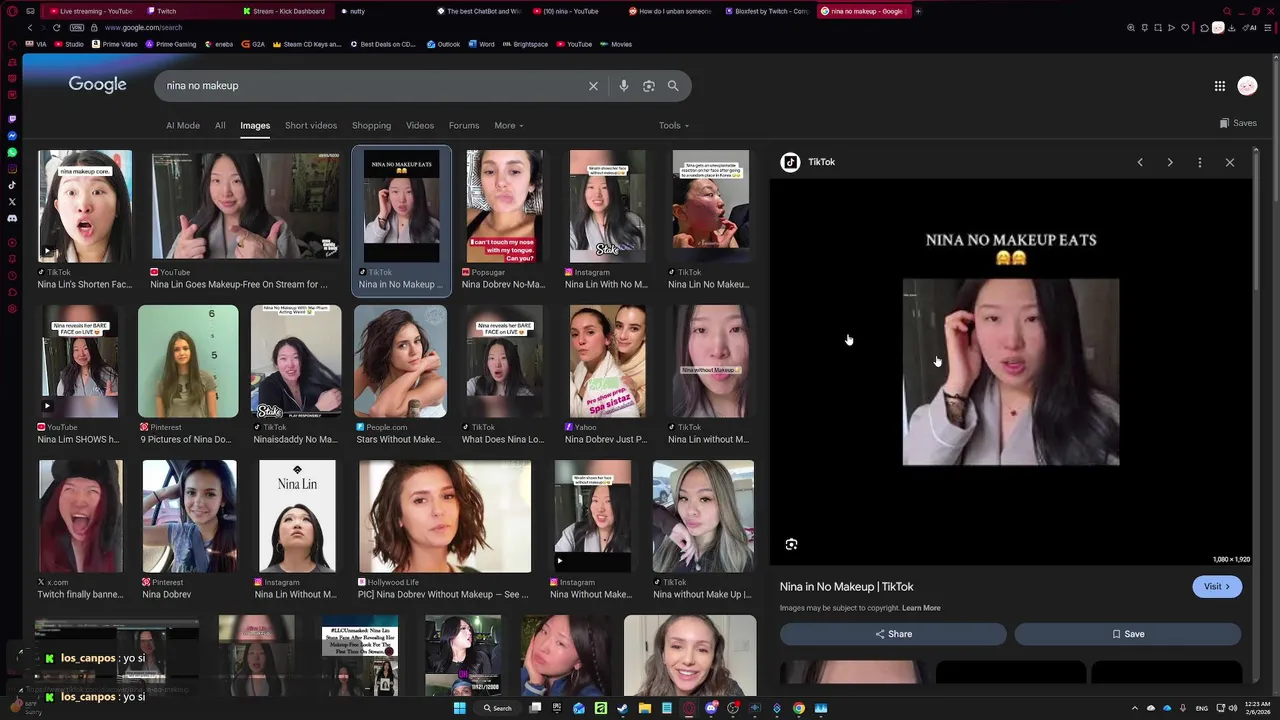Viewport: 1280px width, 720px height.
Task: Open three-dot options in preview panel
Action: [x=1200, y=162]
